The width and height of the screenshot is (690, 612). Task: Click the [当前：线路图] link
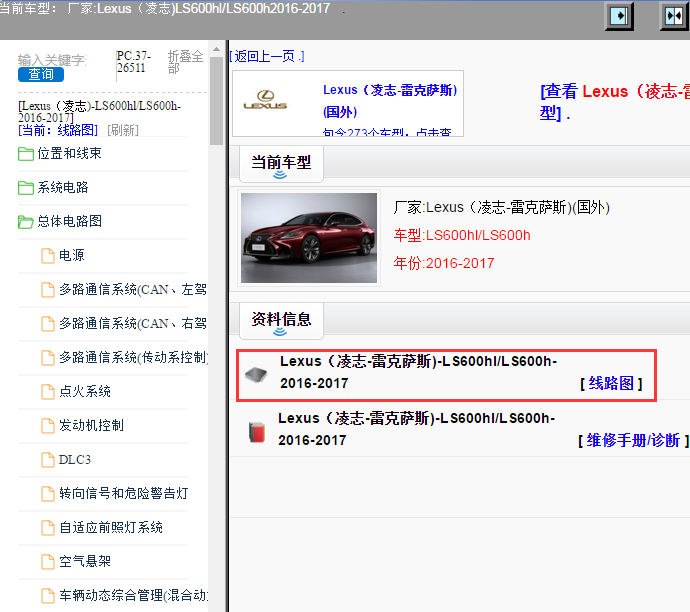tap(58, 130)
